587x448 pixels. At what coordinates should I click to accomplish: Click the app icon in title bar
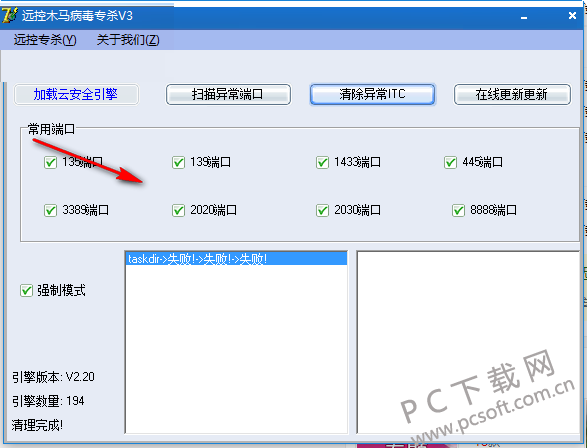(10, 15)
